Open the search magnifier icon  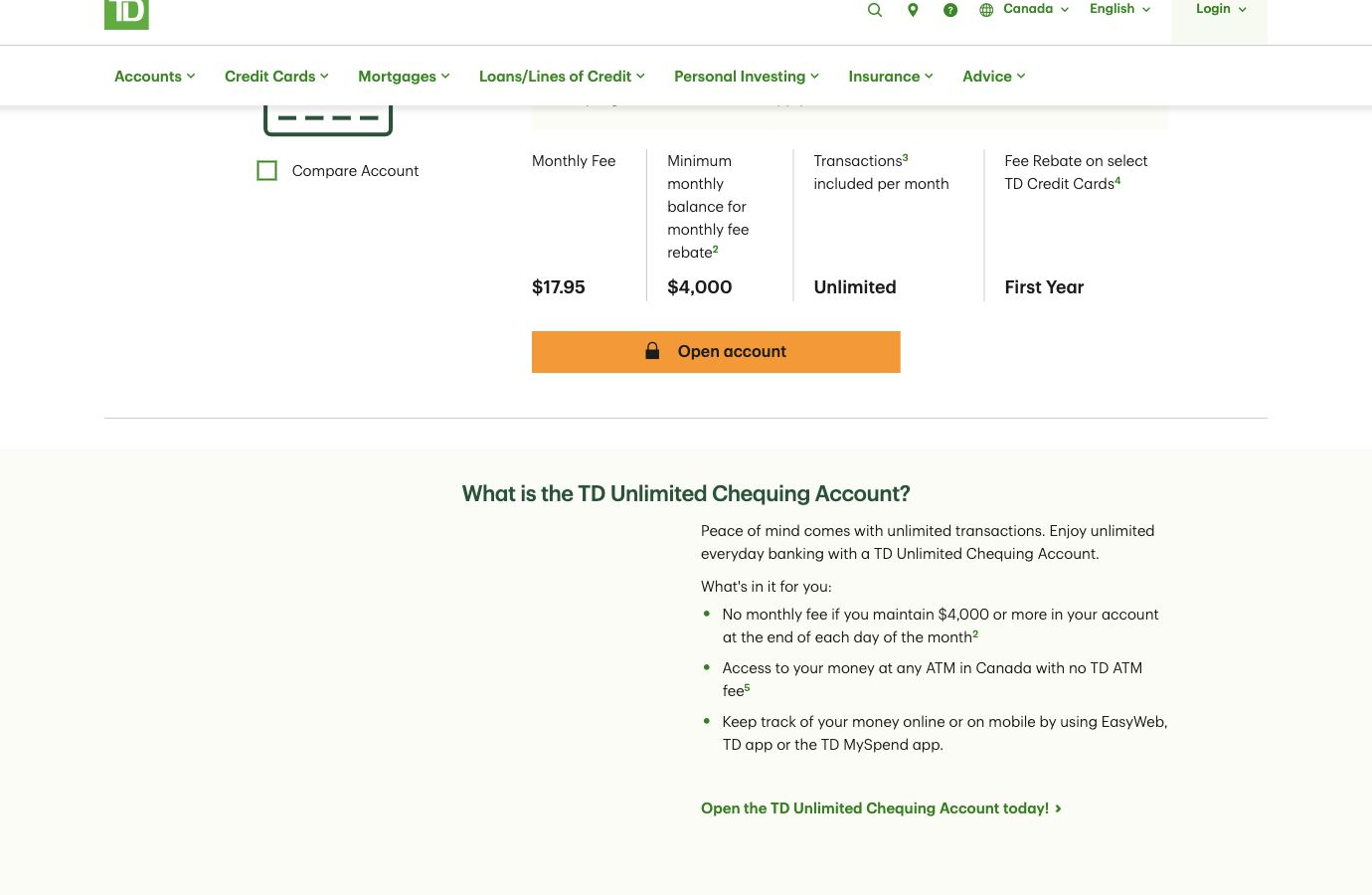click(875, 10)
